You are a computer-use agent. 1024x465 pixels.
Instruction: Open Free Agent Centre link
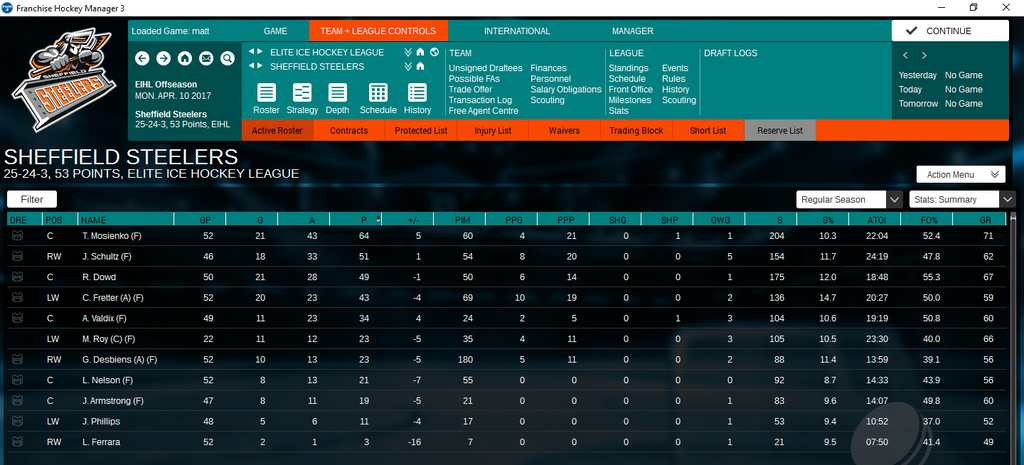coord(483,111)
